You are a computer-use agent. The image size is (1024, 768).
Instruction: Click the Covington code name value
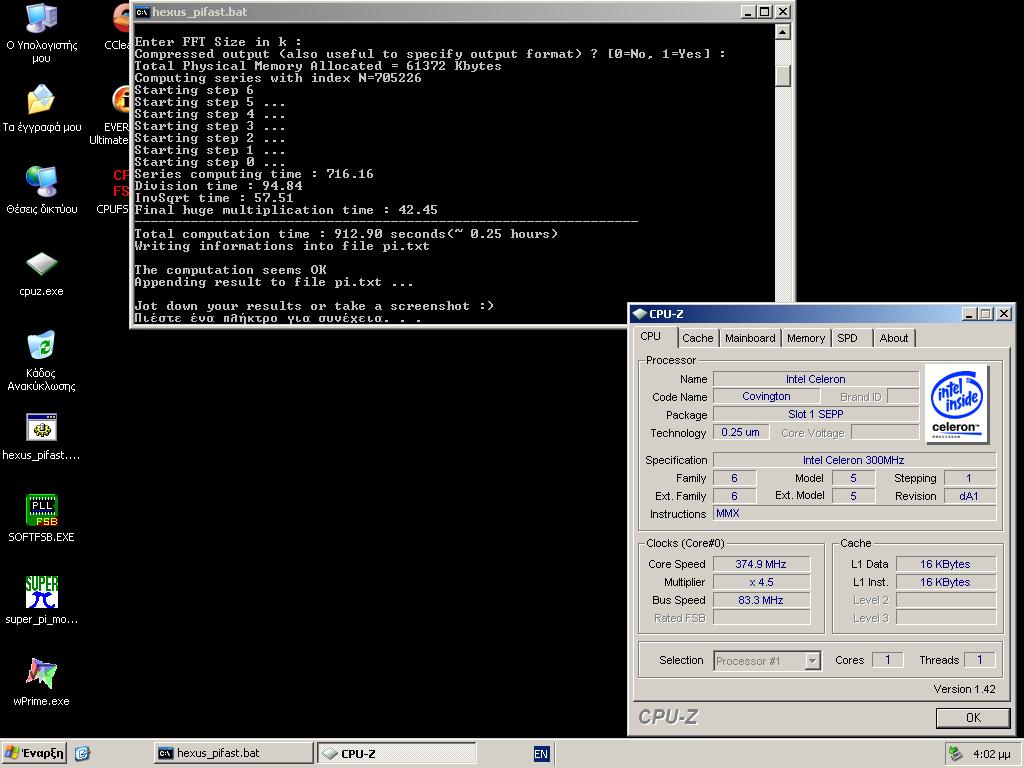(x=766, y=396)
